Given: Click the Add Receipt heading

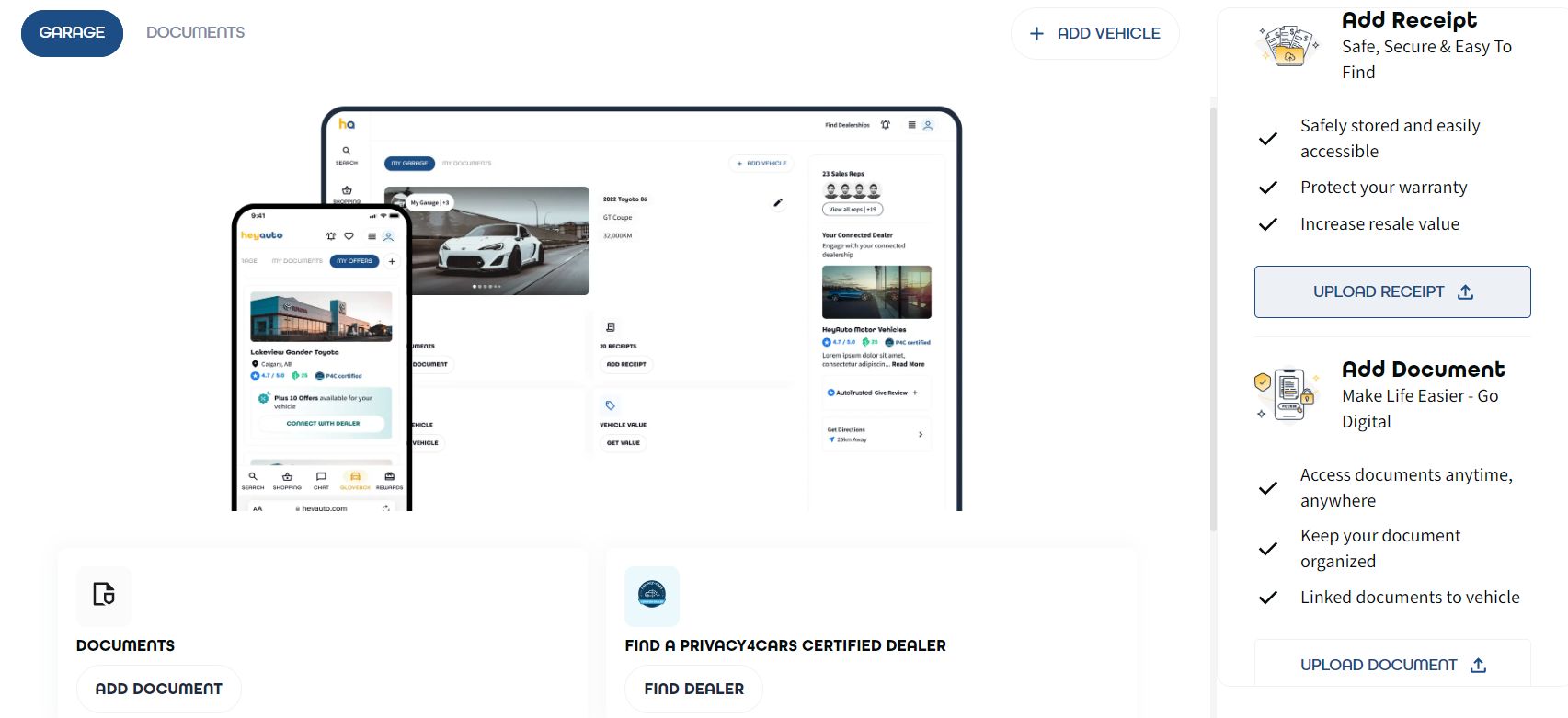Looking at the screenshot, I should tap(1409, 20).
